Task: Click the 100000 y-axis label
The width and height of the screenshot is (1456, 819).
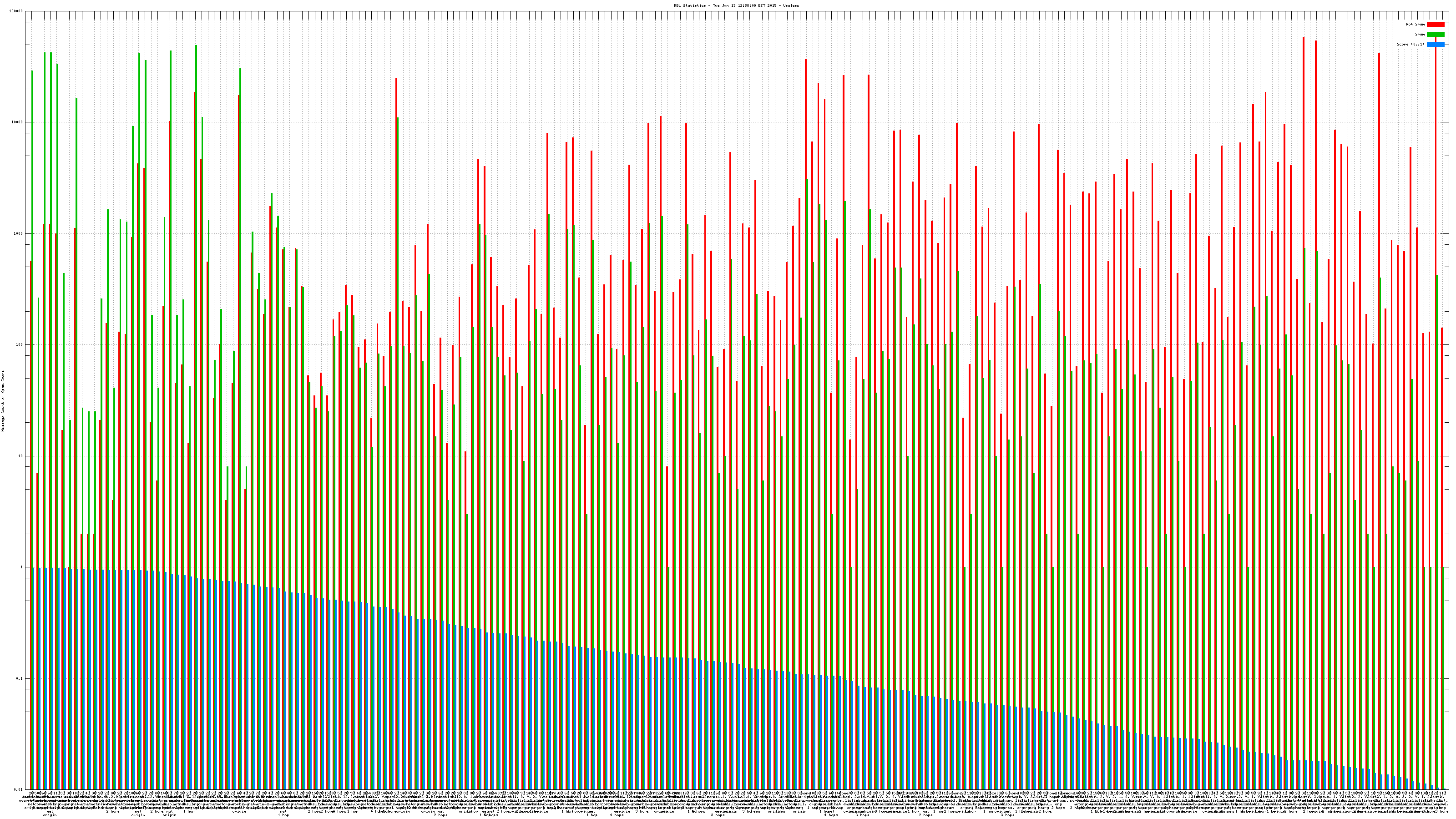Action: coord(16,11)
